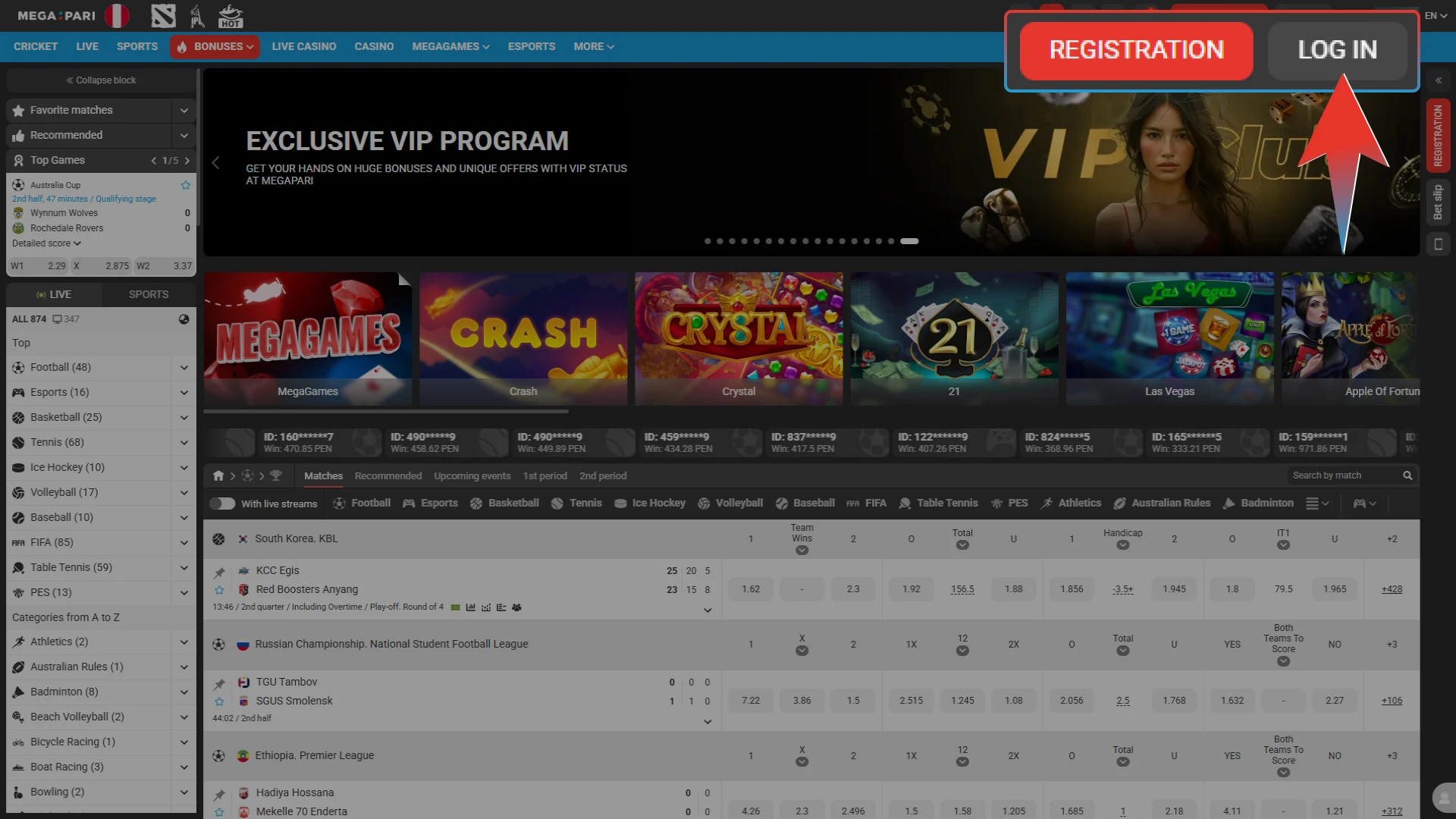
Task: Open the EN language selector
Action: (1436, 15)
